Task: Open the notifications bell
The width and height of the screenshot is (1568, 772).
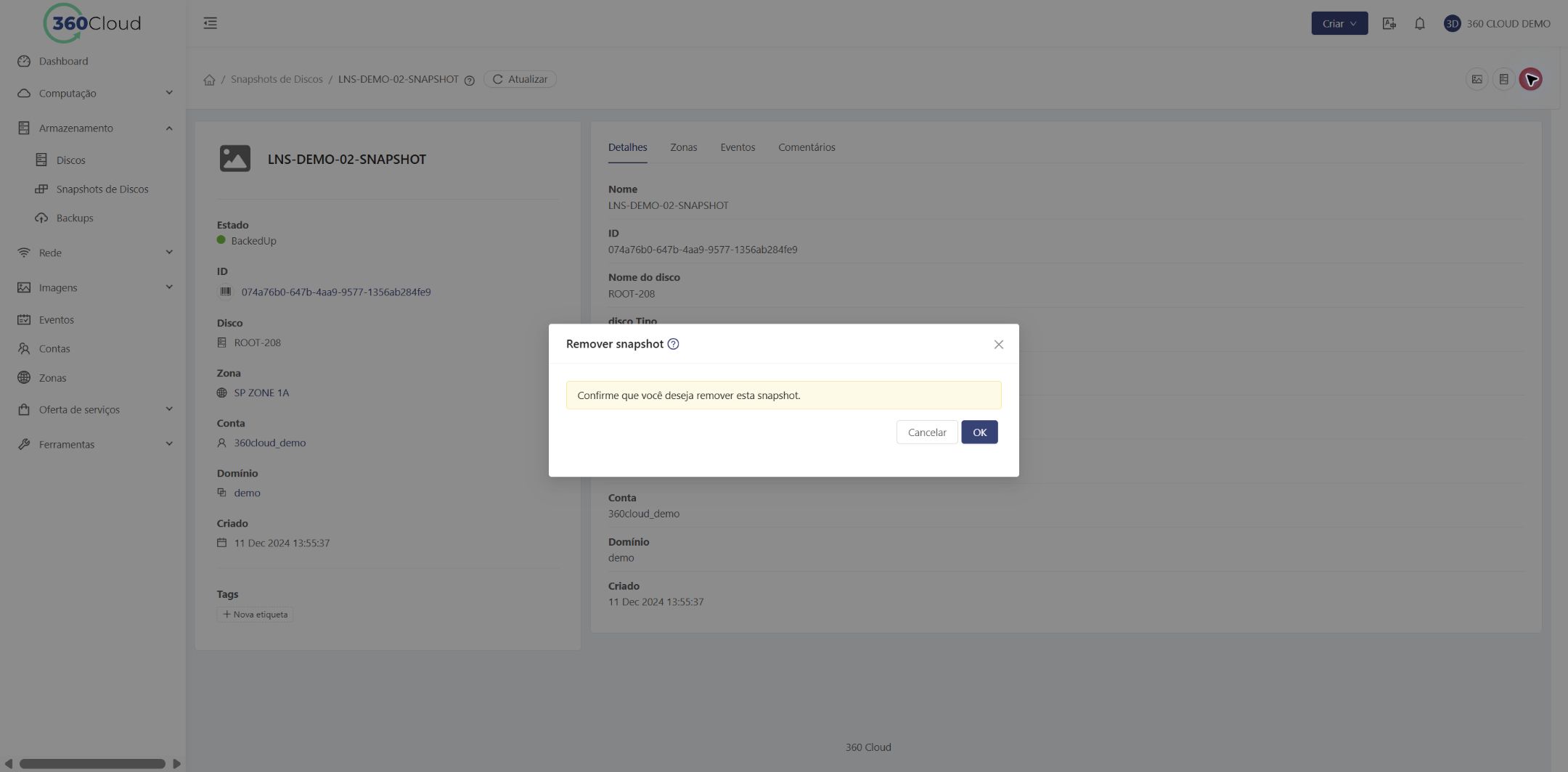Action: click(x=1419, y=23)
